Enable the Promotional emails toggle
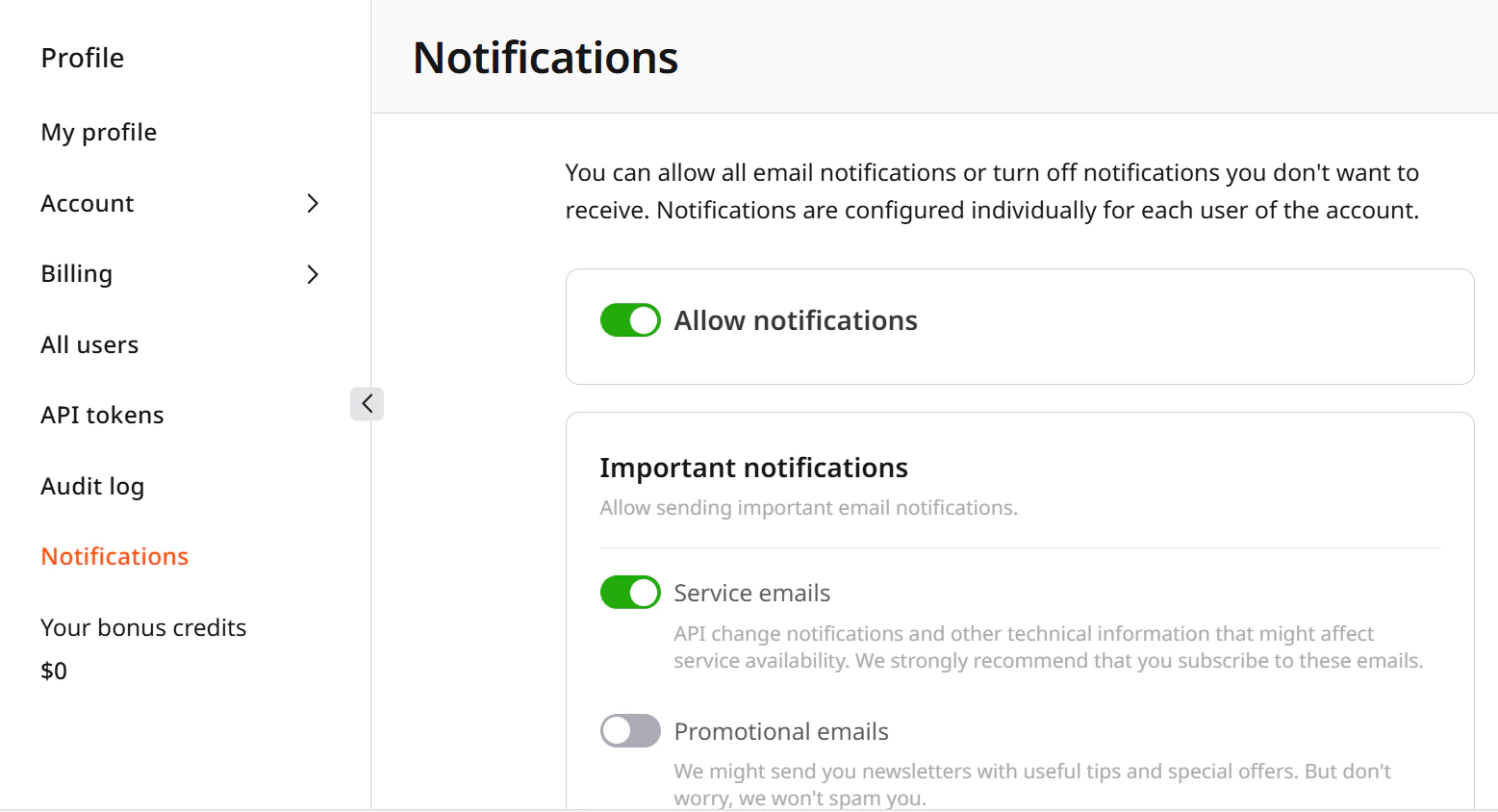This screenshot has width=1498, height=812. coord(630,731)
